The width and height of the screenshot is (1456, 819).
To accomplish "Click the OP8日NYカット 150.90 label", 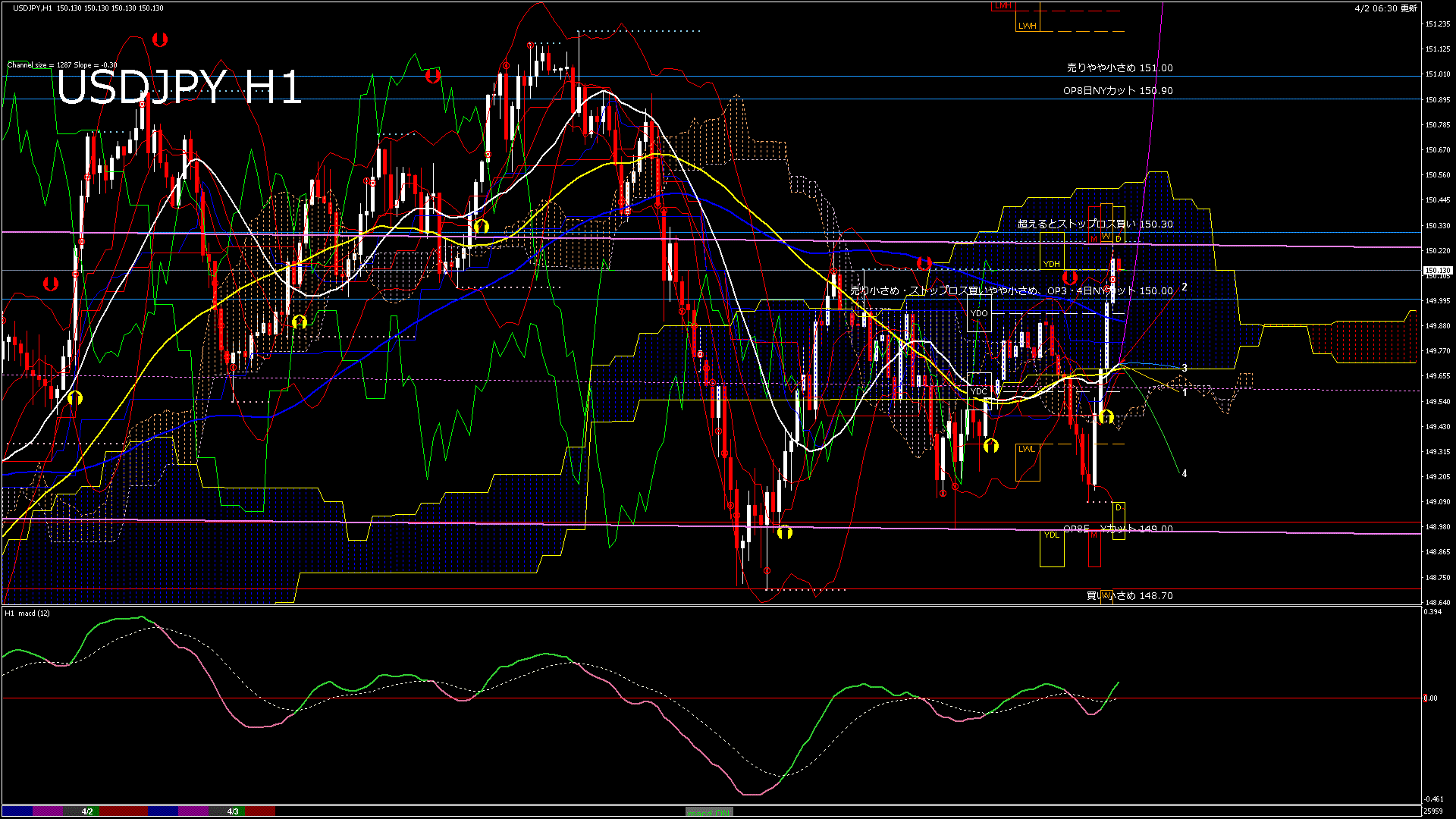I will pyautogui.click(x=1118, y=91).
